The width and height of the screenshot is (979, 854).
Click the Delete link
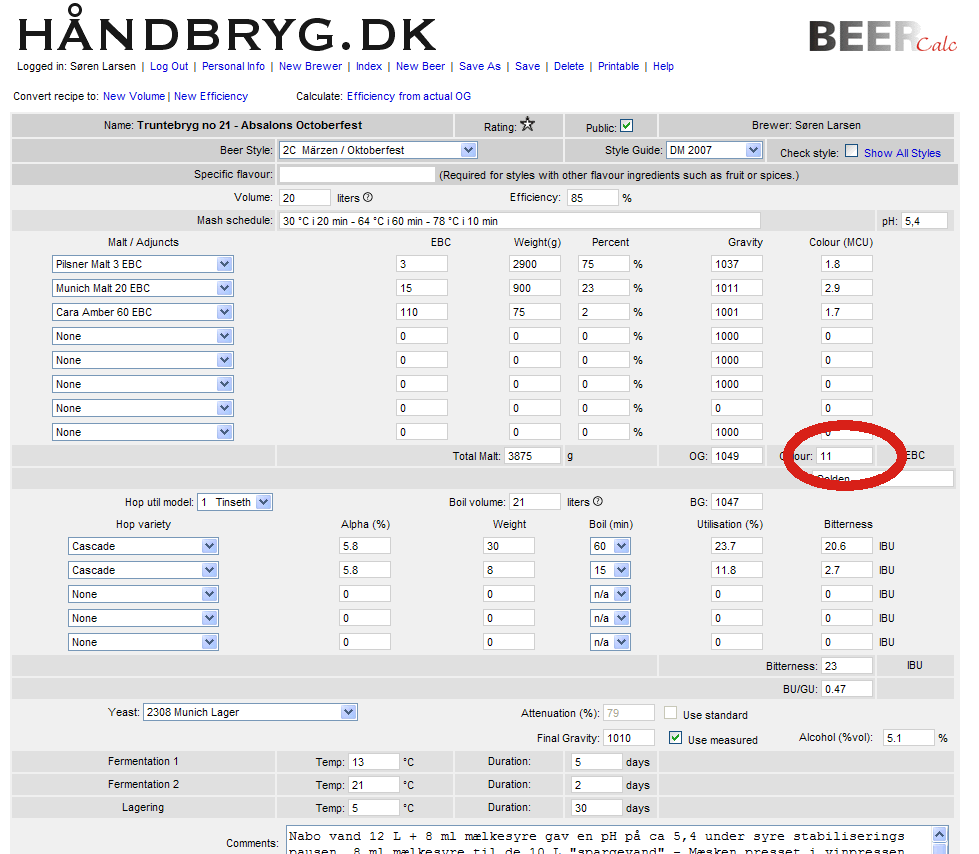(569, 66)
